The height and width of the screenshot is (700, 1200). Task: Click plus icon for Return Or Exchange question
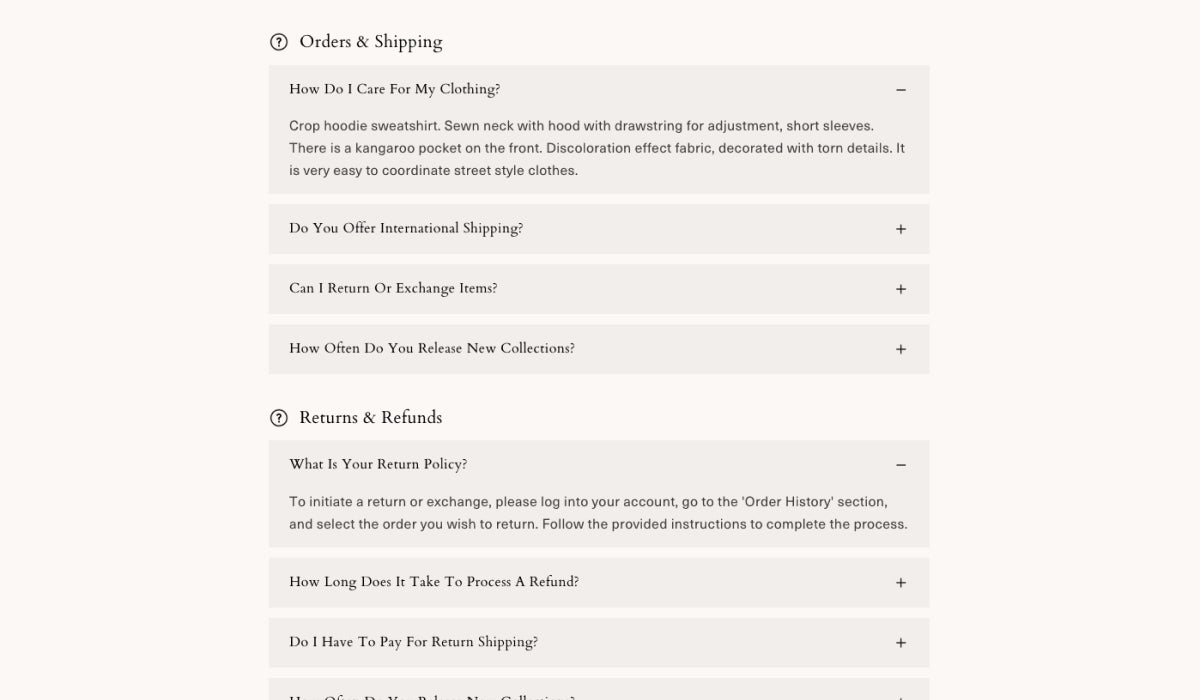point(900,289)
